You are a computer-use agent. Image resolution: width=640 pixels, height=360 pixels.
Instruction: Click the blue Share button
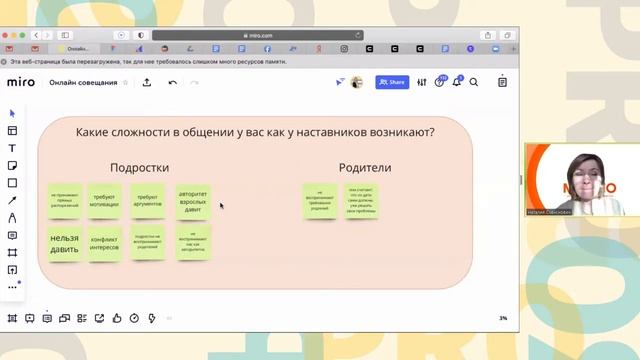point(392,82)
